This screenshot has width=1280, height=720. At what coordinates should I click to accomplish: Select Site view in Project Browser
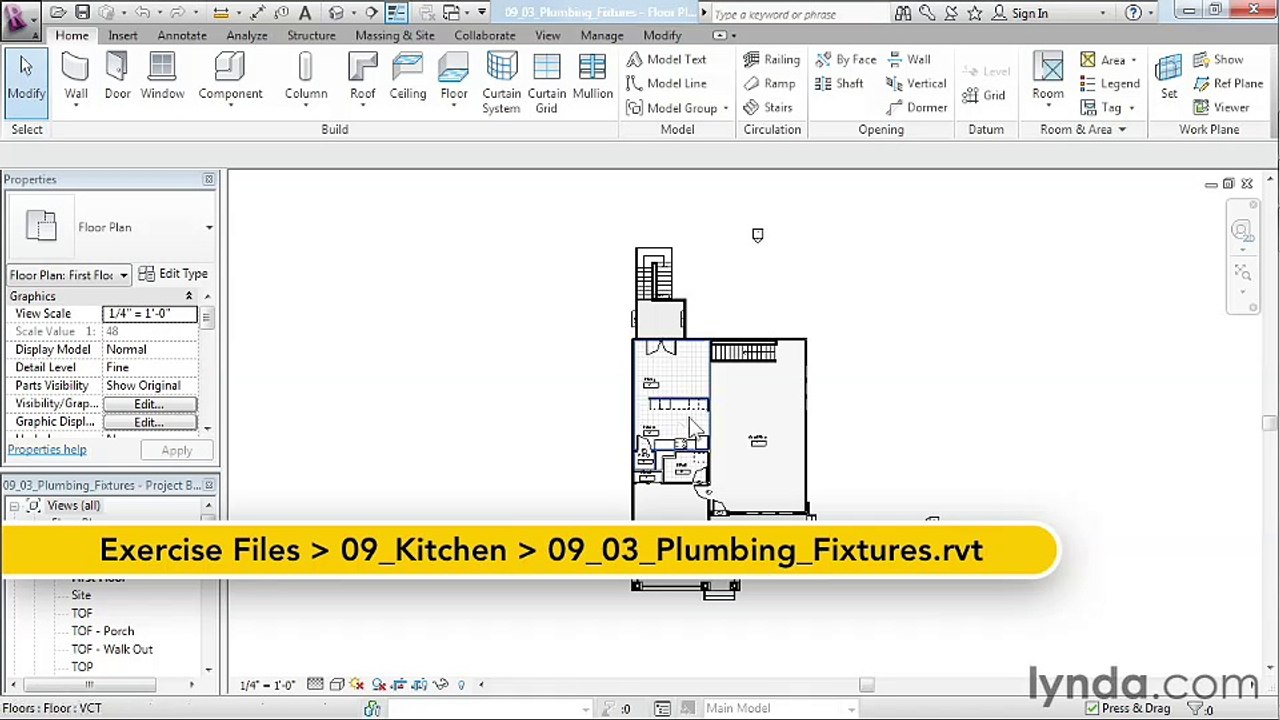81,595
